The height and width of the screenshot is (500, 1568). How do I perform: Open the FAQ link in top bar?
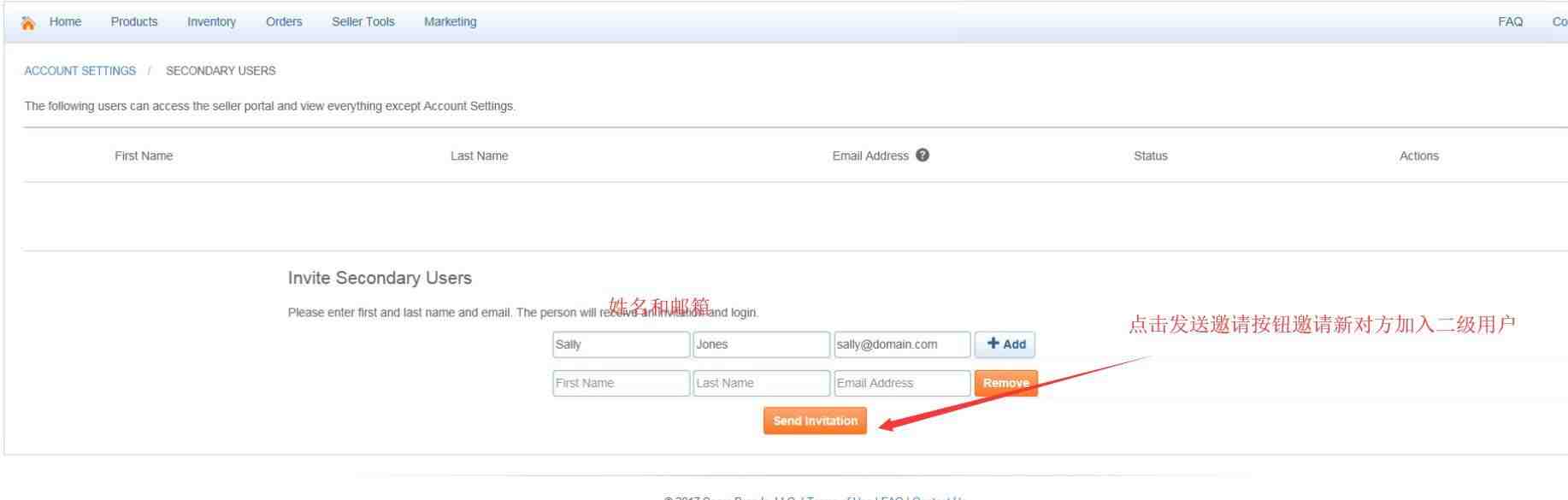point(1511,22)
